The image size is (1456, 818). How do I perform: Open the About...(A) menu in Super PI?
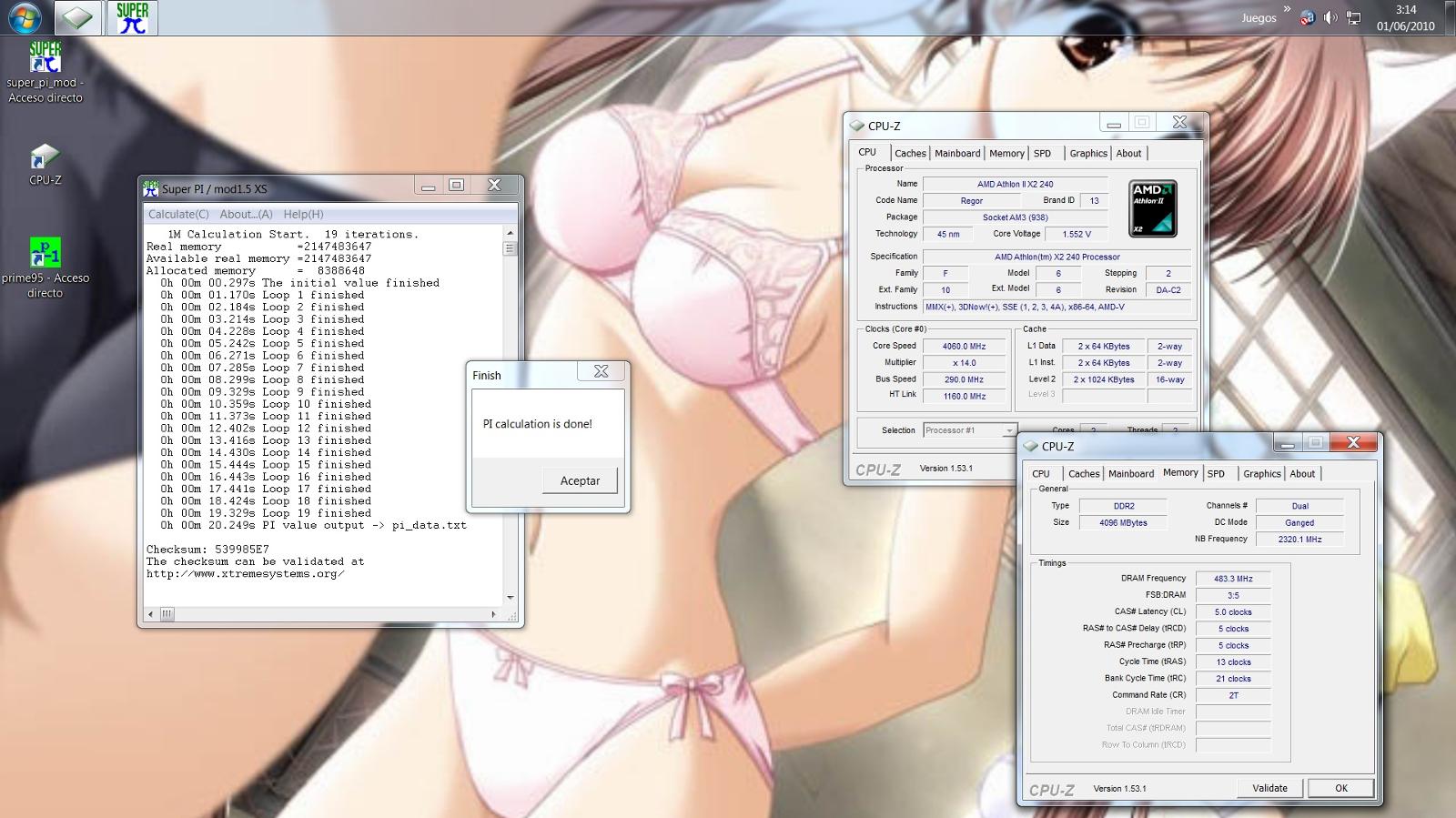tap(246, 214)
